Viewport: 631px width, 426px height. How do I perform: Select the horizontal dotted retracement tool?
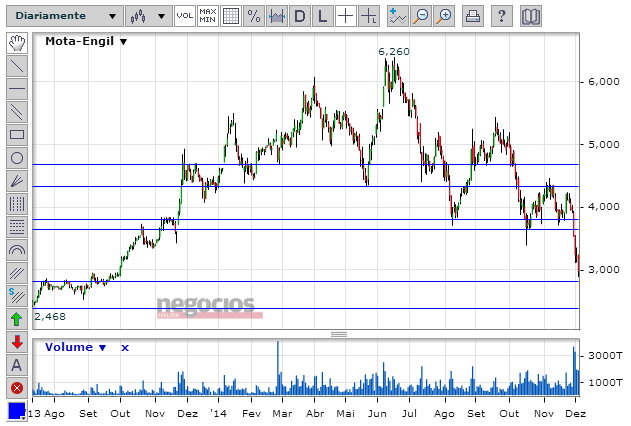tap(17, 227)
